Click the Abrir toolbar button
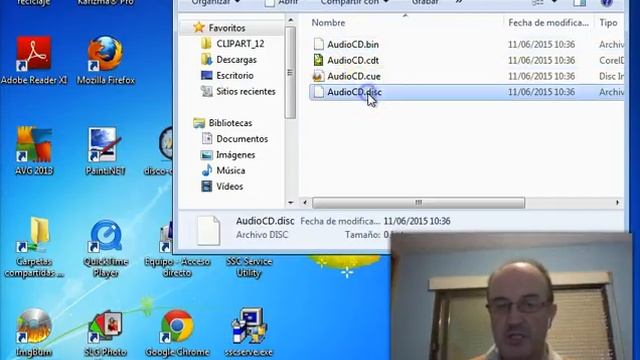Viewport: 640px width, 360px height. [x=281, y=2]
